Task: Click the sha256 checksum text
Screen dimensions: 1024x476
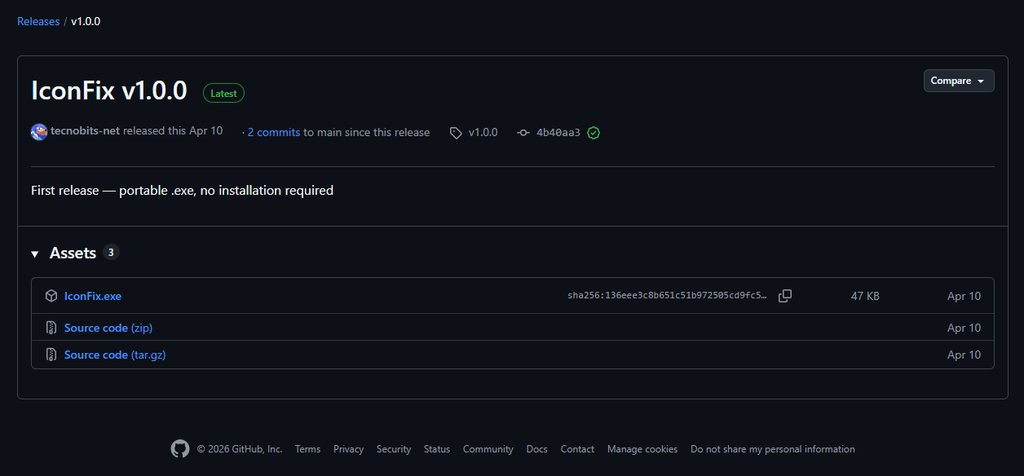Action: tap(667, 296)
